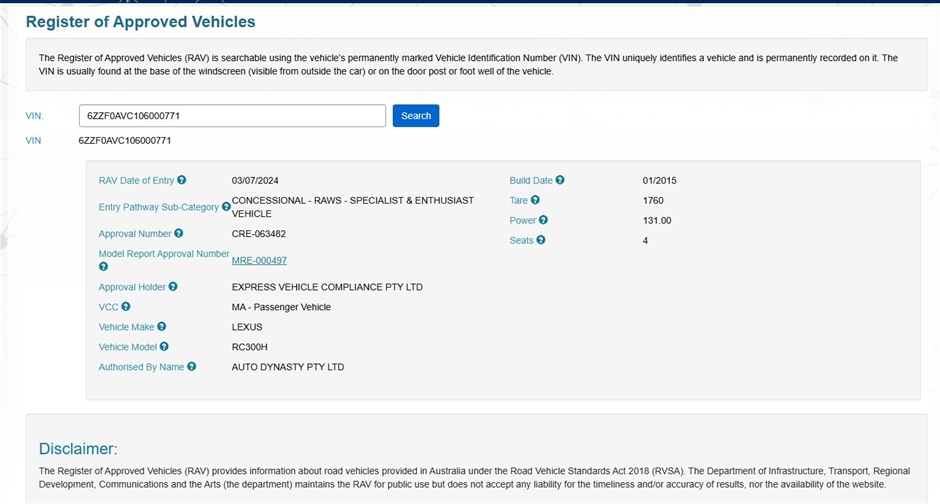
Task: Click into the VIN input field
Action: (x=232, y=116)
